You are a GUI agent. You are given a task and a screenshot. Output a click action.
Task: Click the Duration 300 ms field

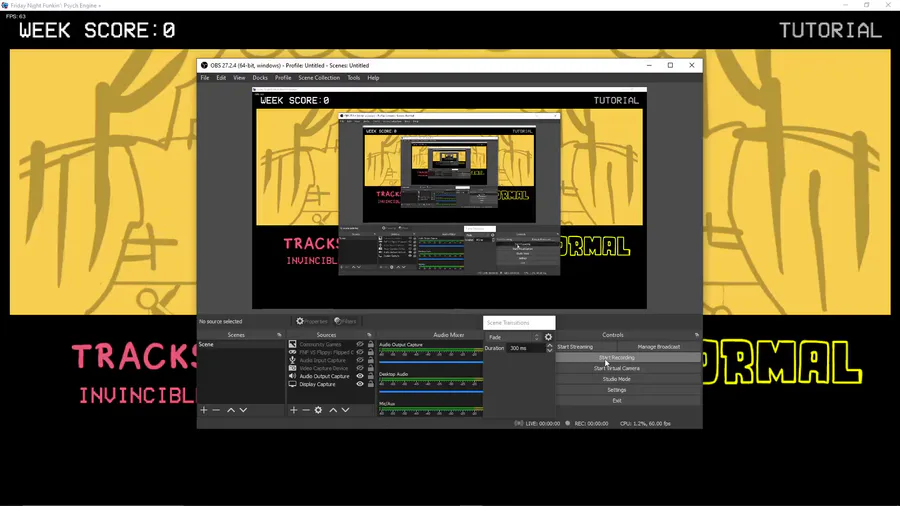click(526, 348)
